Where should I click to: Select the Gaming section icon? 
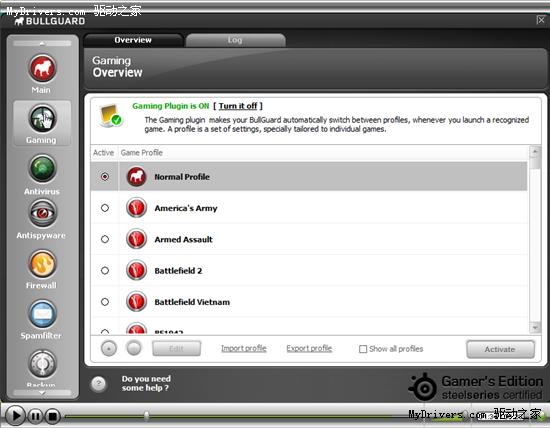point(42,118)
